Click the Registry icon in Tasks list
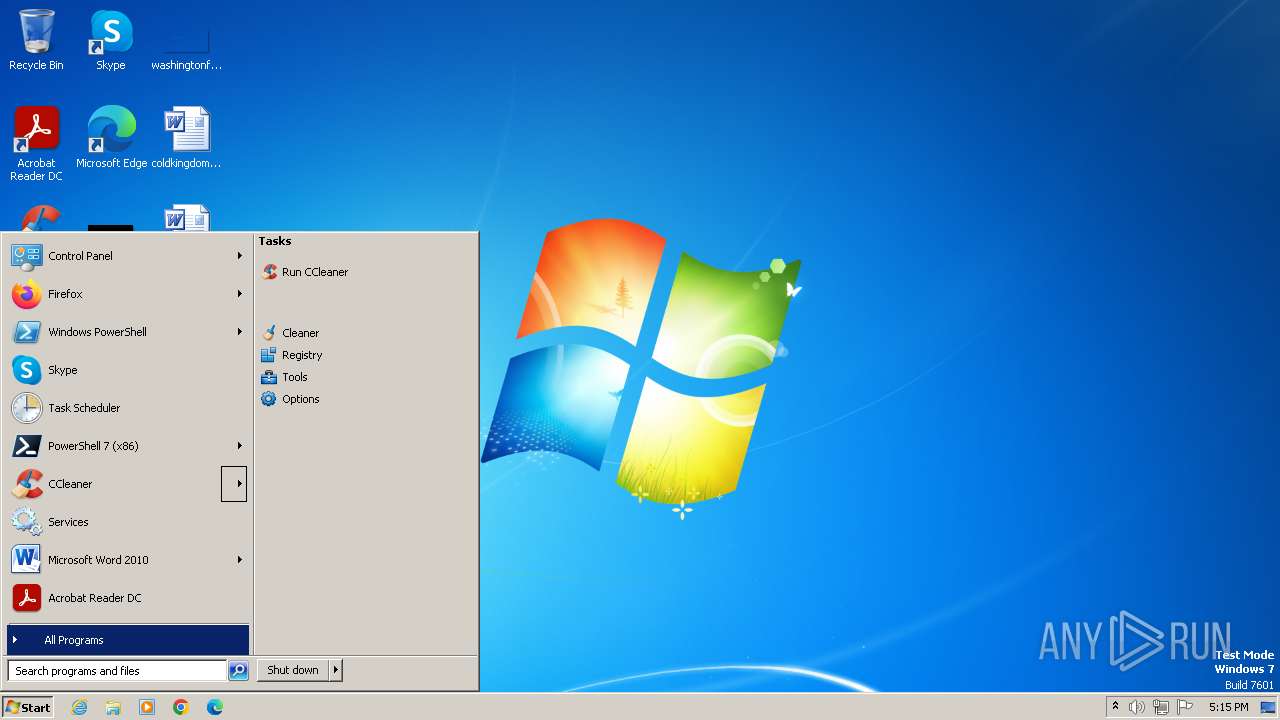This screenshot has height=720, width=1280. click(269, 355)
